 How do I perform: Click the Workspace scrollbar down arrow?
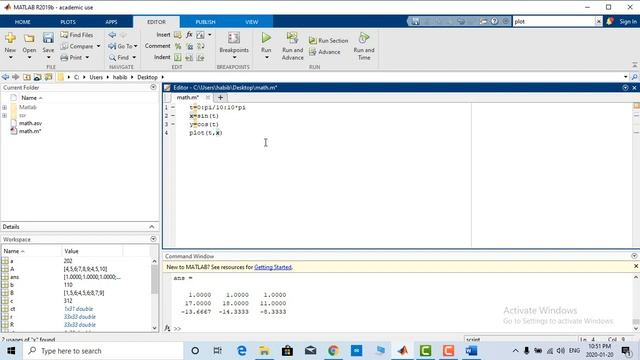click(154, 328)
